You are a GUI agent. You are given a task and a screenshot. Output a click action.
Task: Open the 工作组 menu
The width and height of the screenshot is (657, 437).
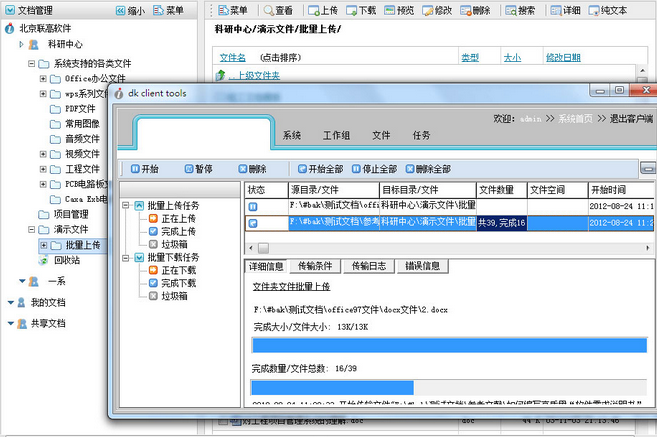[336, 135]
